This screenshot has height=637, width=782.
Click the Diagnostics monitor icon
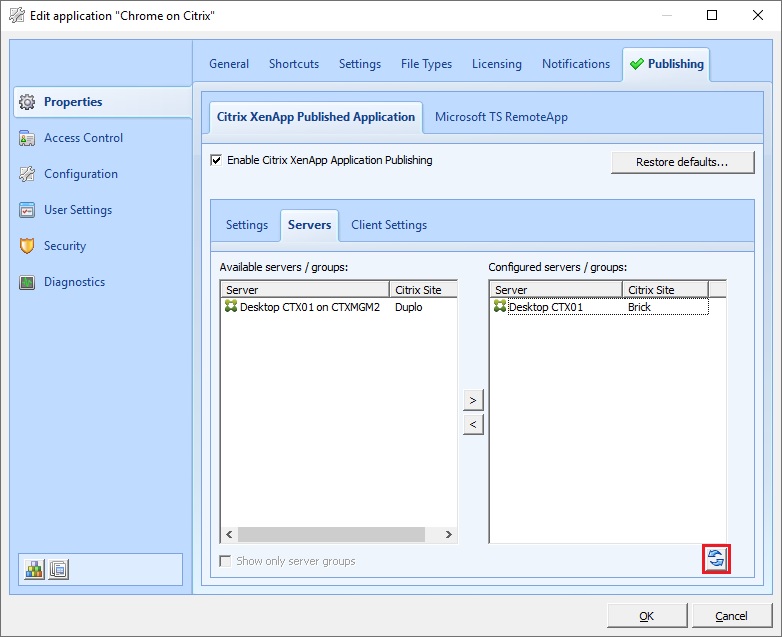(27, 282)
